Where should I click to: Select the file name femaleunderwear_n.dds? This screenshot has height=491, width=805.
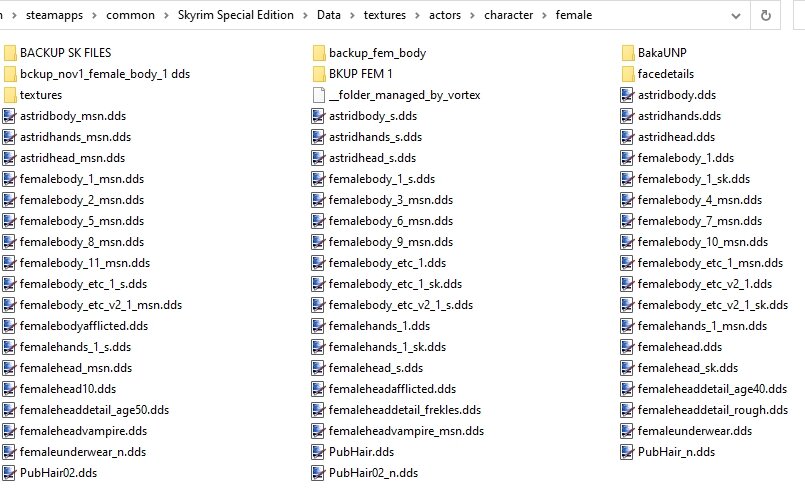(x=83, y=452)
